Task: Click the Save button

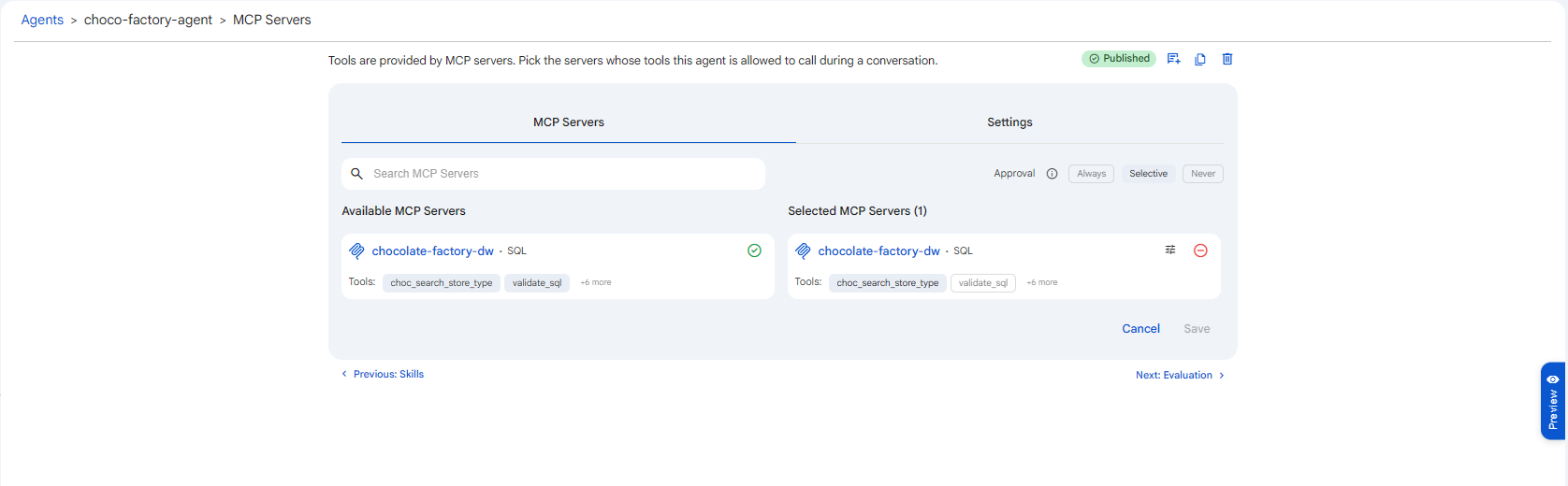Action: 1197,329
